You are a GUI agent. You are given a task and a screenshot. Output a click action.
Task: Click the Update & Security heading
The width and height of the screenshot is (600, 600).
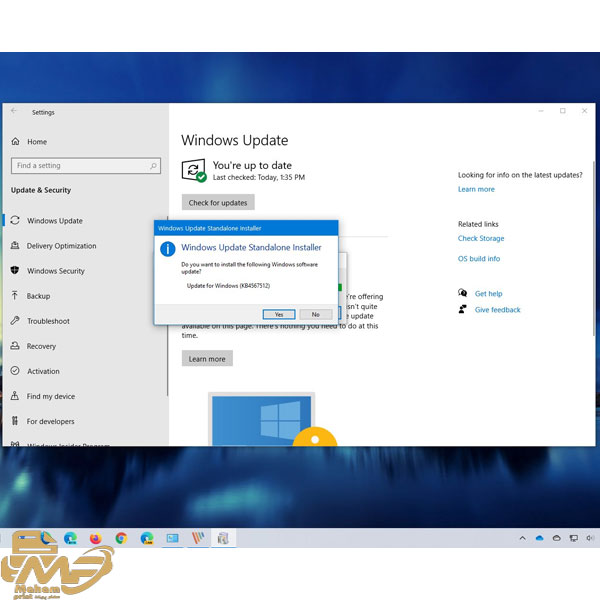41,190
